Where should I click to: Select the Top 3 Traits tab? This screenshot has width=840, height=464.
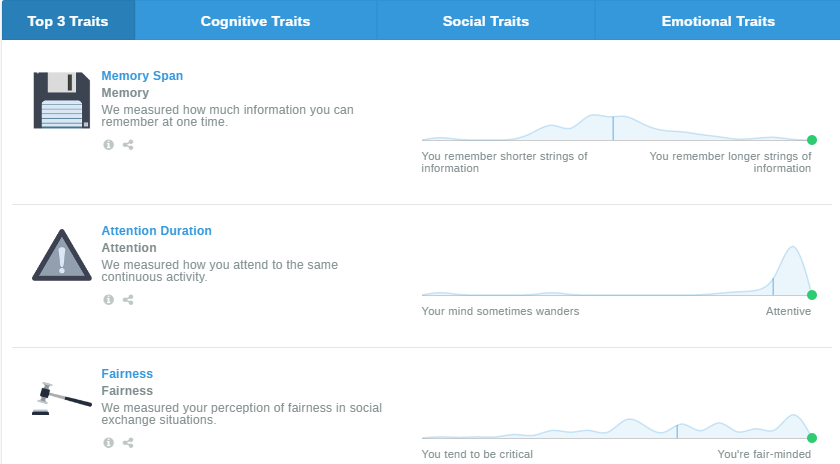(68, 21)
